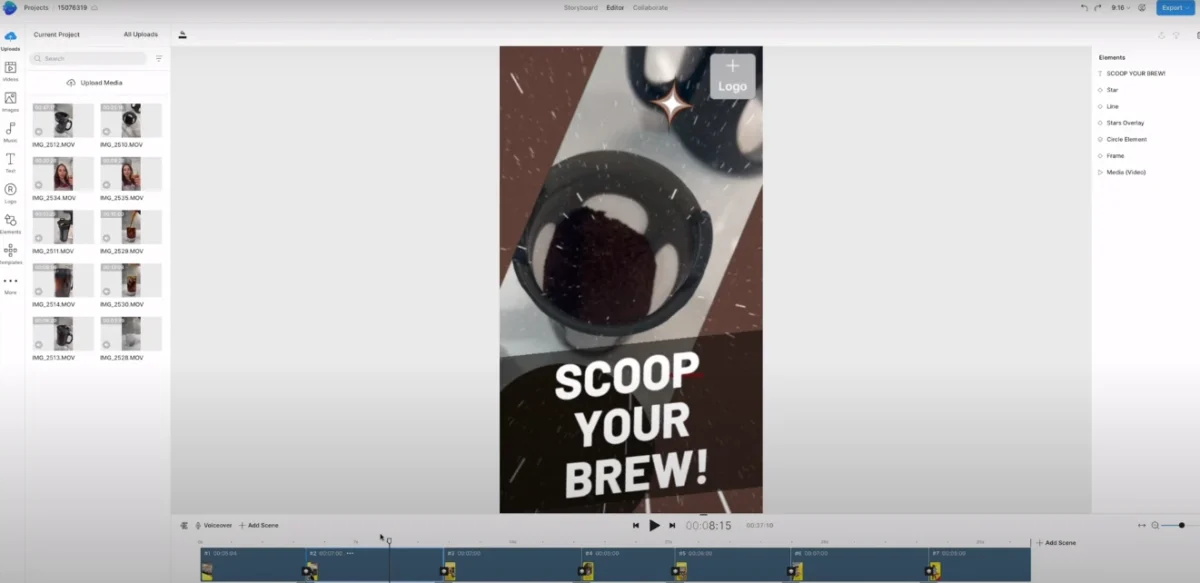
Task: Select the Line element in Elements list
Action: coord(1112,106)
